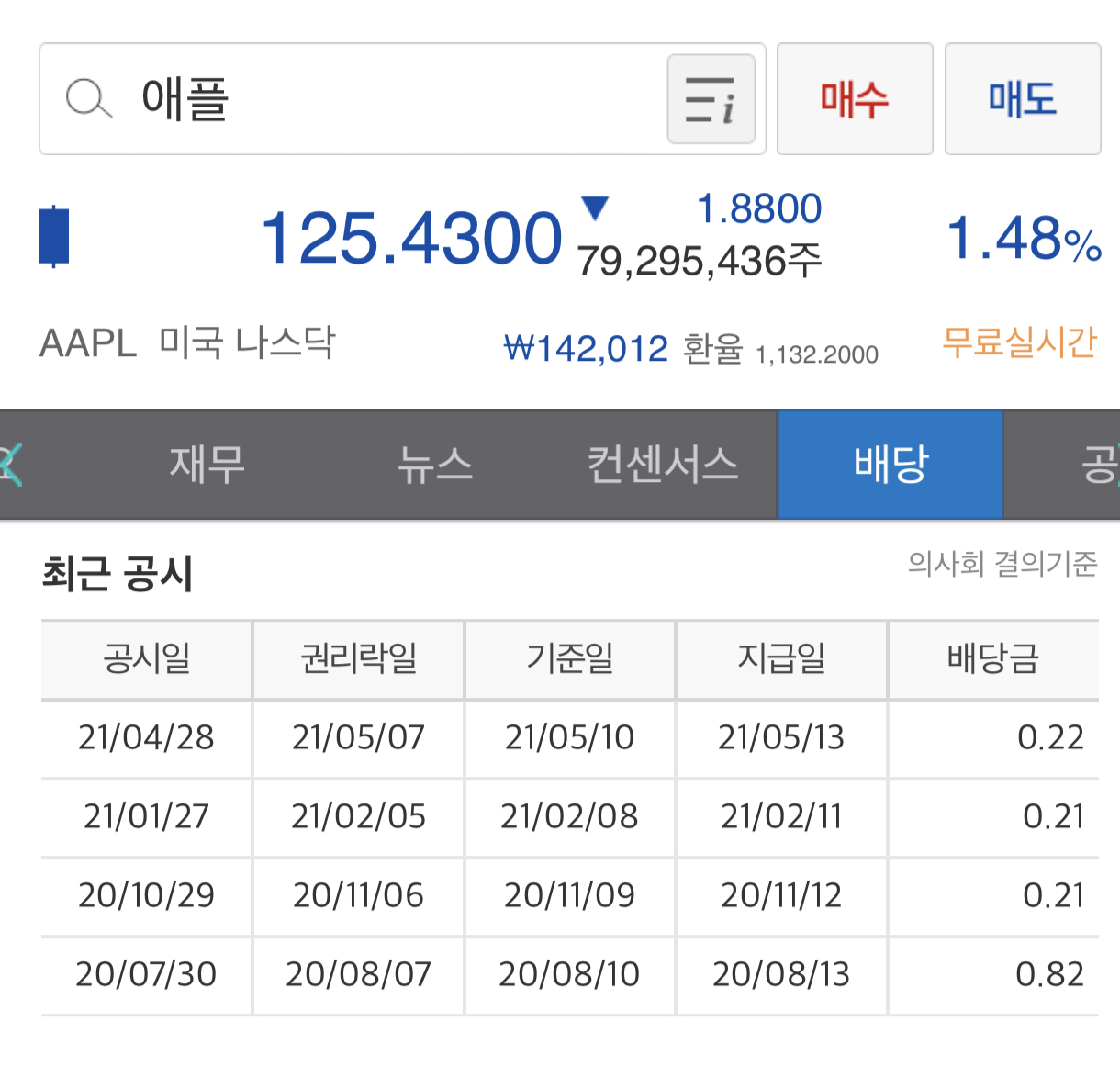Select disclosure date 21/04/28

coord(146,737)
